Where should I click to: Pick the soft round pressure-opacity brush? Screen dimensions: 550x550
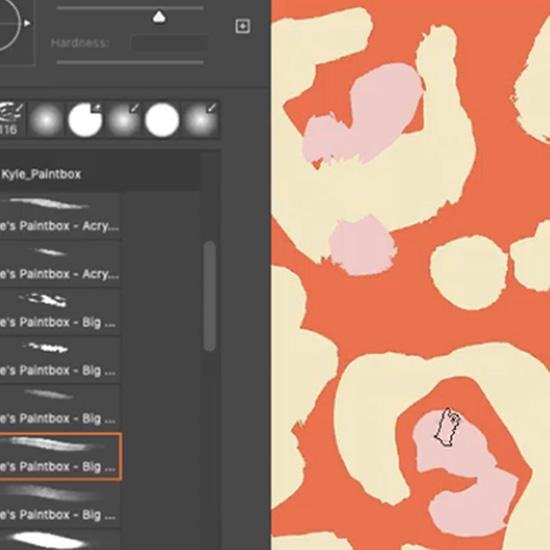tap(123, 119)
